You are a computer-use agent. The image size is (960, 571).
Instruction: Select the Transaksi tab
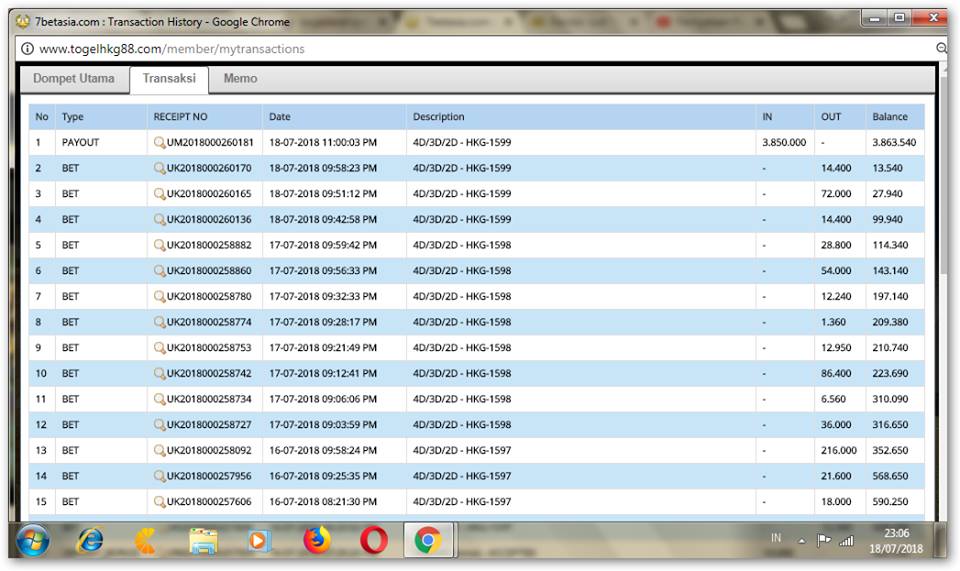pyautogui.click(x=169, y=79)
